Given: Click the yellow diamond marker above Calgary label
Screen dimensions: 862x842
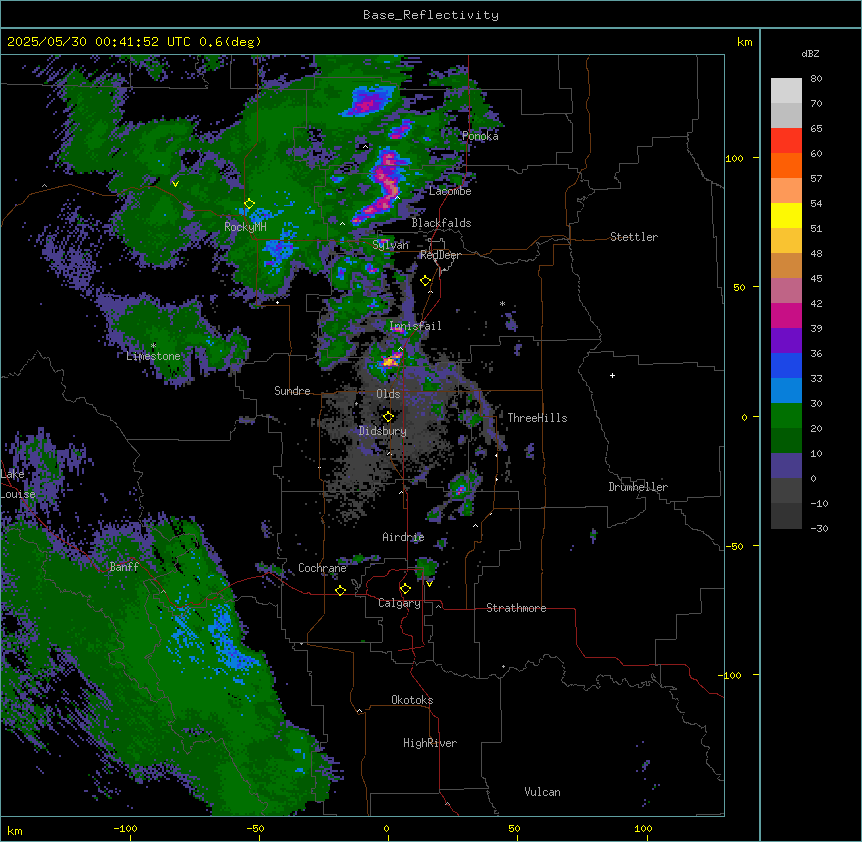Looking at the screenshot, I should click(405, 589).
